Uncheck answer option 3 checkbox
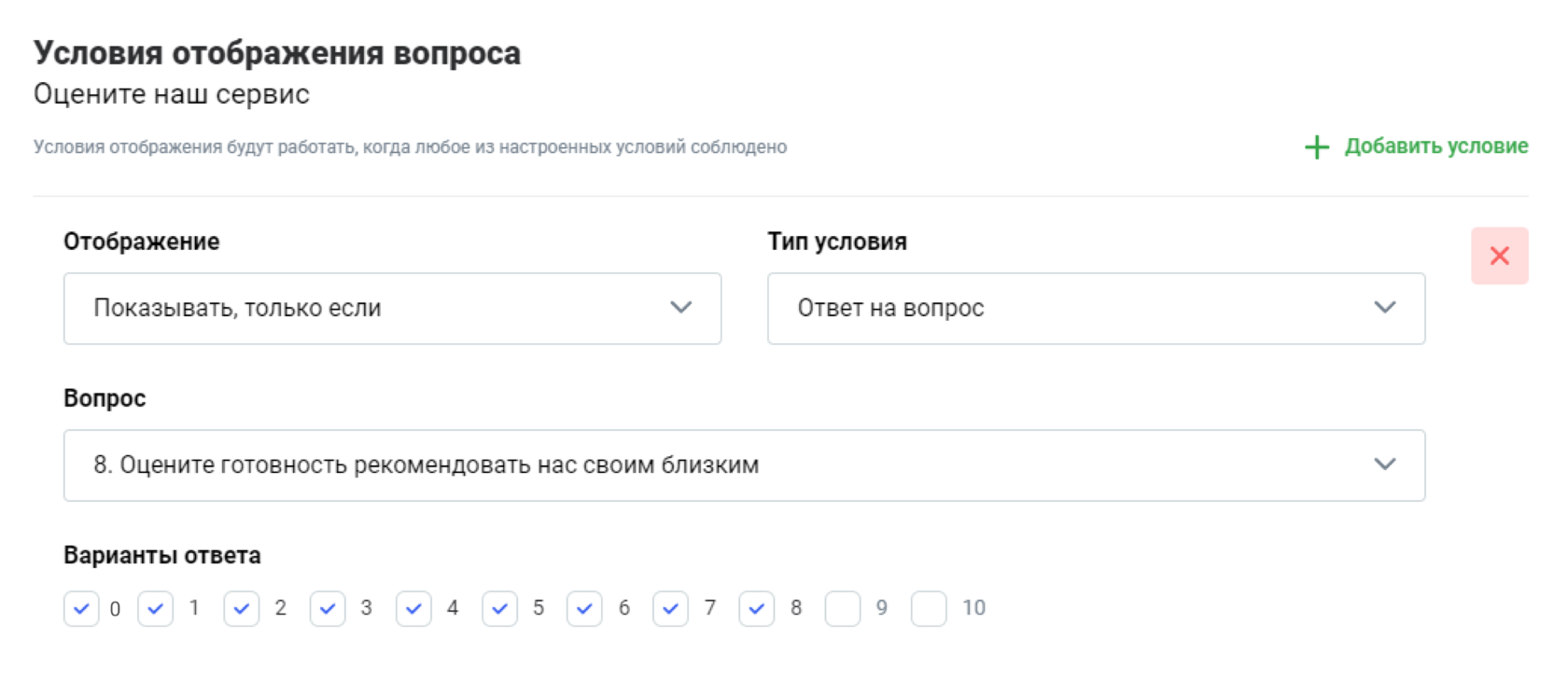1568x679 pixels. point(328,609)
